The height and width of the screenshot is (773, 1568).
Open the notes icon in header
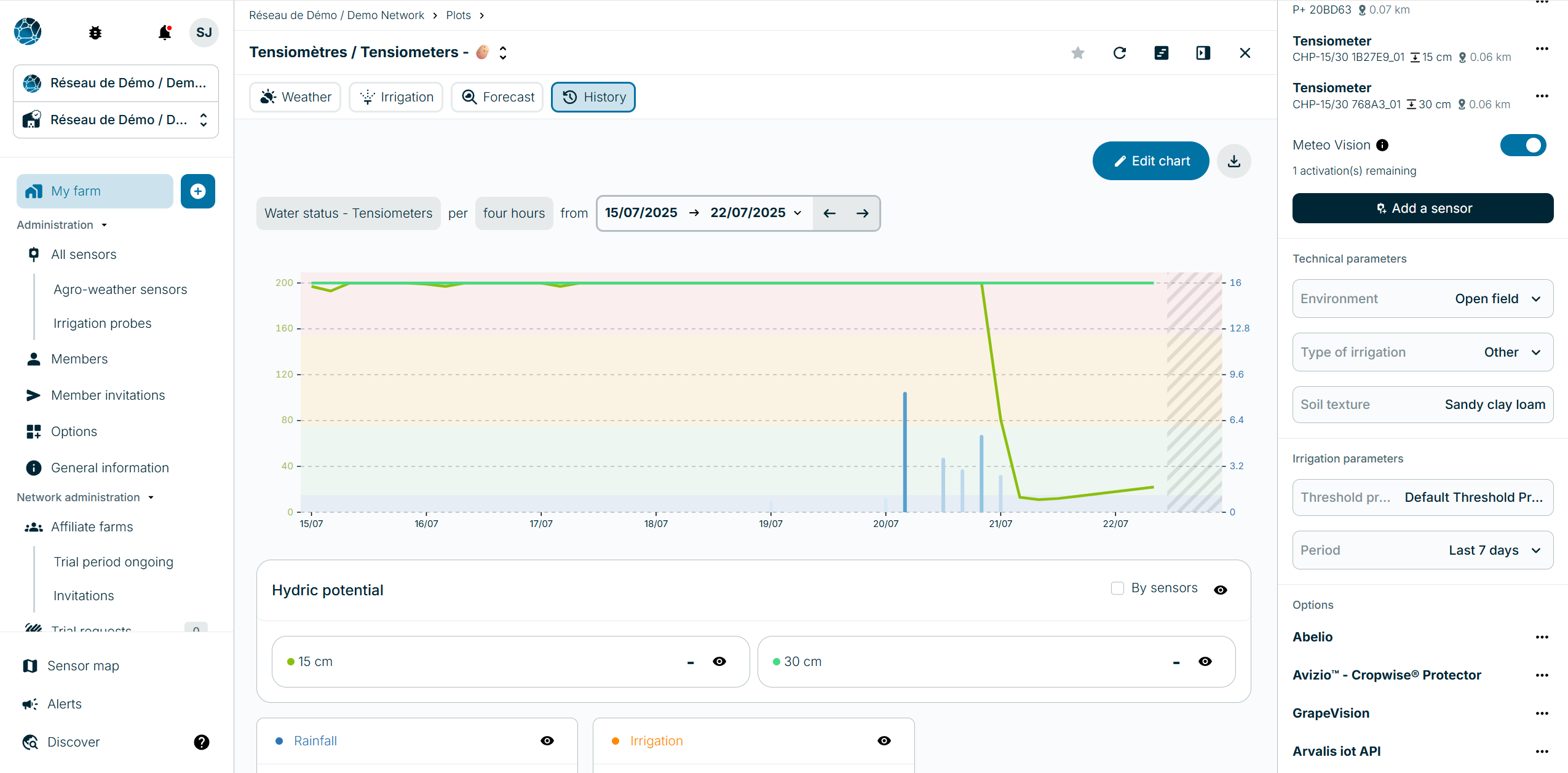(1162, 53)
